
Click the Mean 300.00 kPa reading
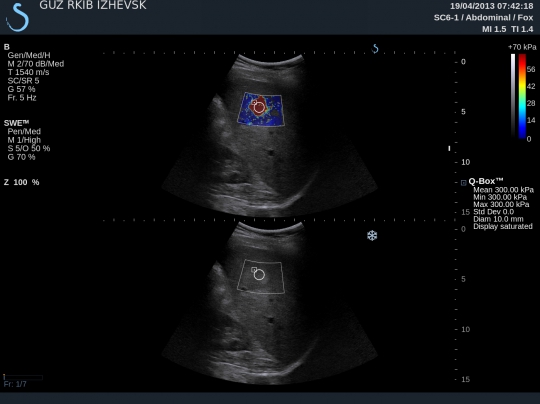coord(503,190)
